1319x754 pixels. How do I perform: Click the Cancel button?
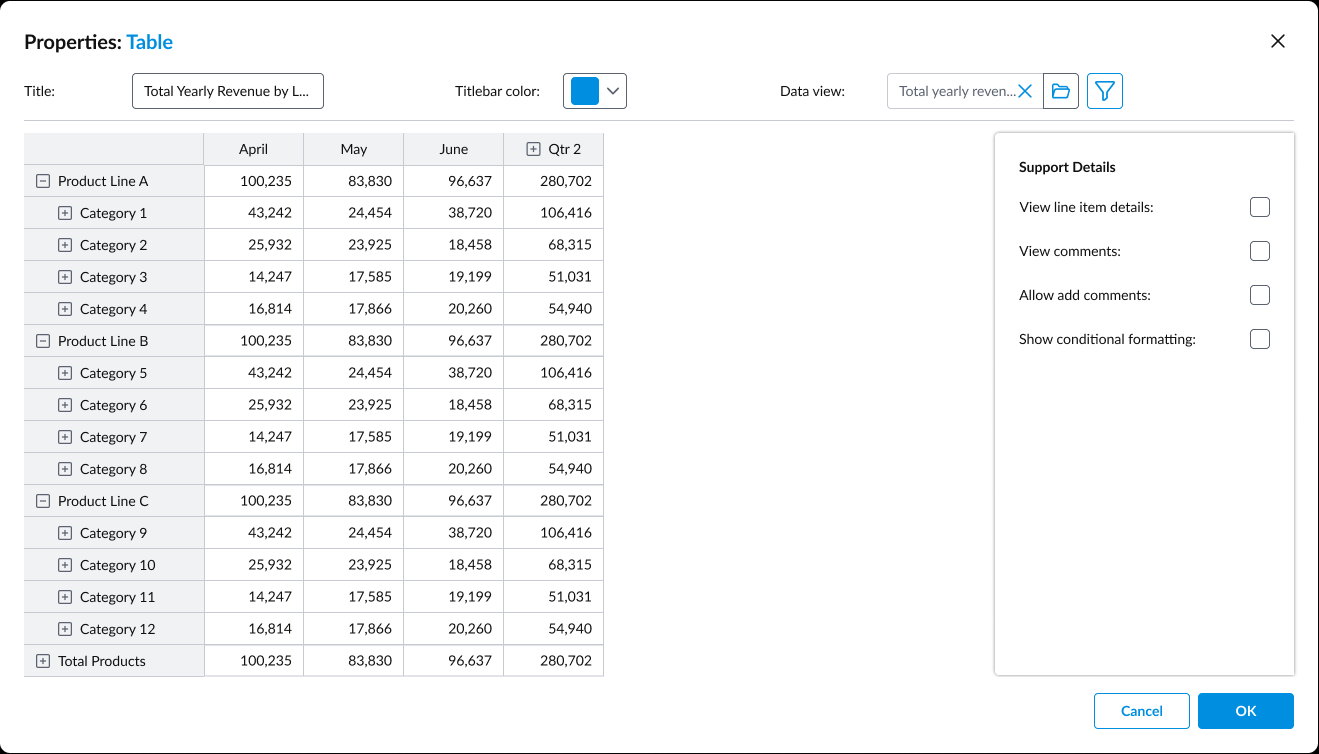coord(1141,711)
